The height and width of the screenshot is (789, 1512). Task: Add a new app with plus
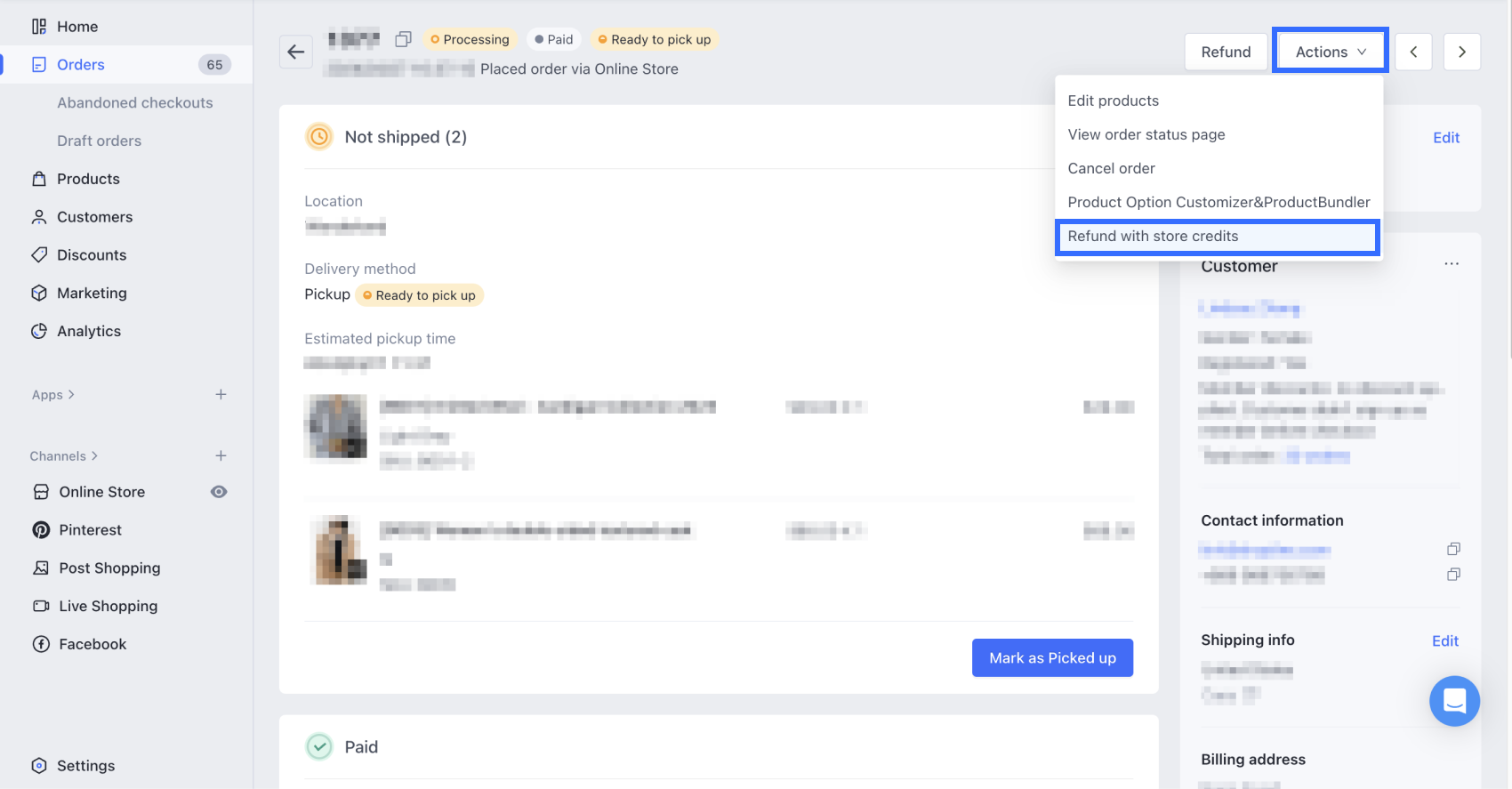click(x=221, y=394)
